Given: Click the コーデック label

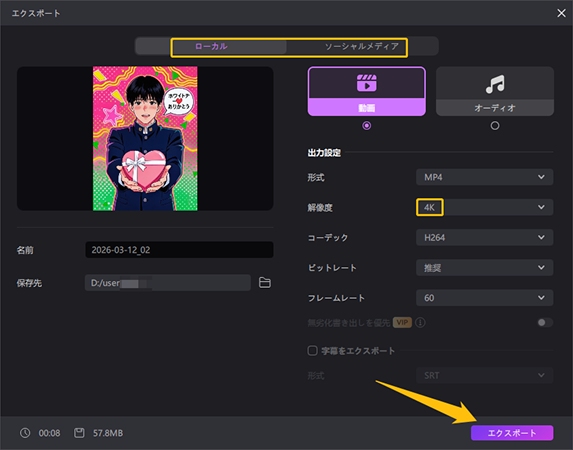Looking at the screenshot, I should 328,238.
